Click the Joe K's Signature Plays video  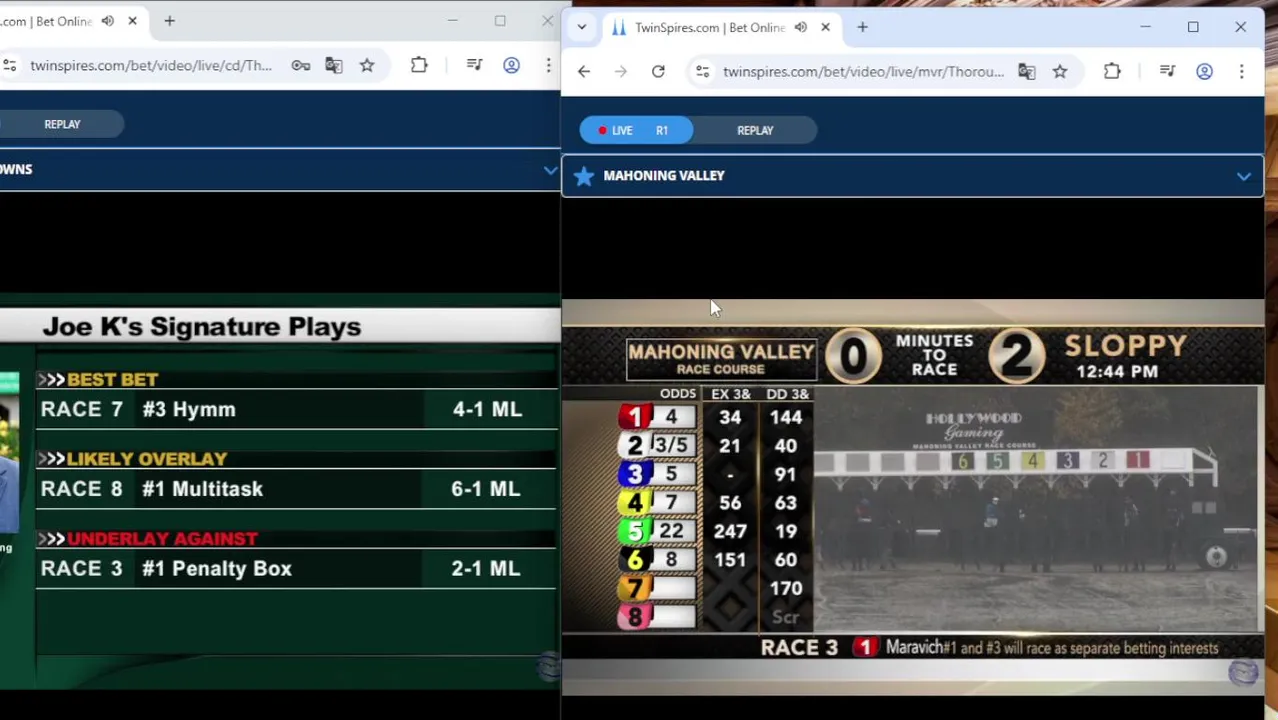click(280, 490)
